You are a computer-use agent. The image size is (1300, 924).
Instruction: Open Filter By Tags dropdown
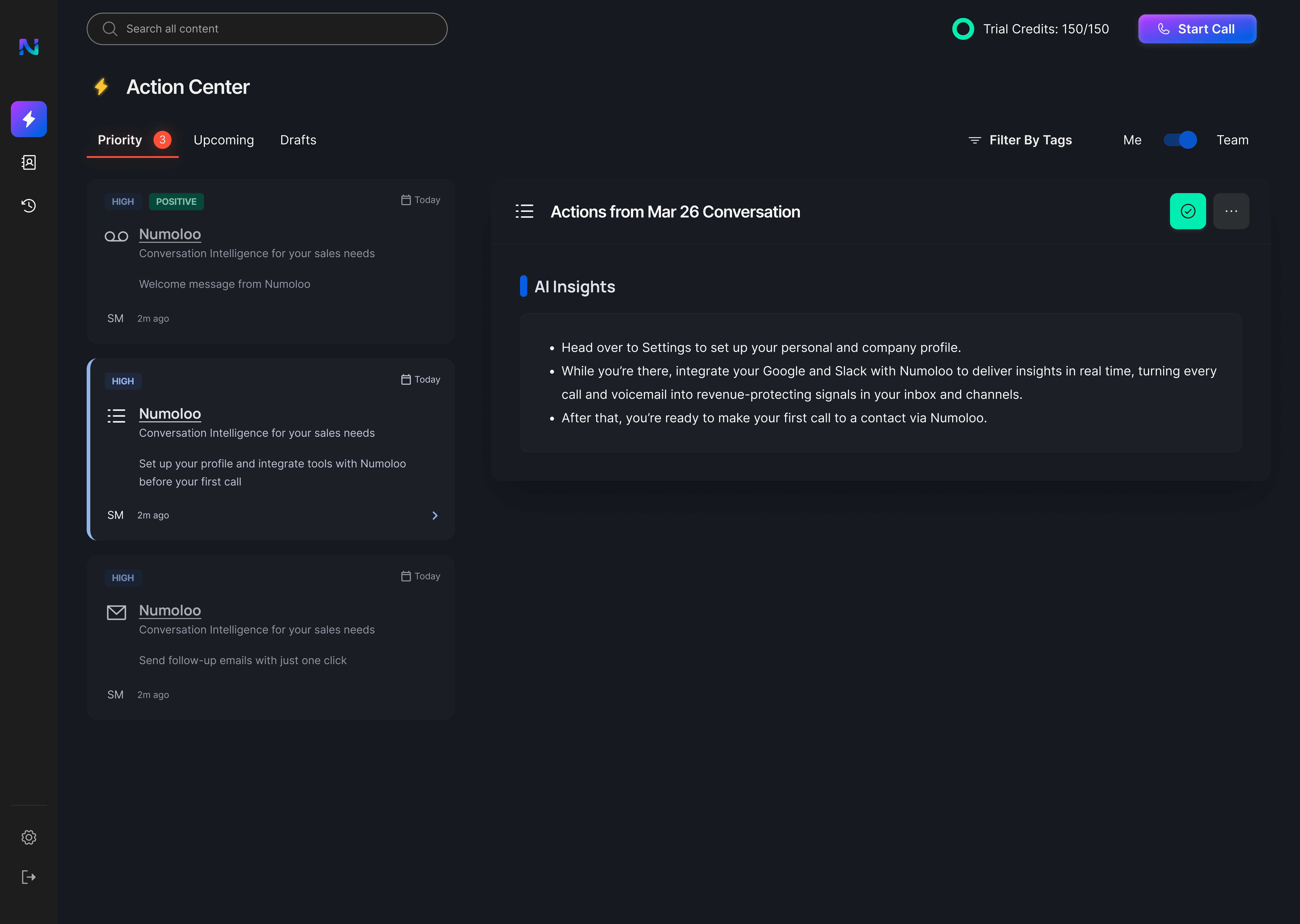tap(1020, 140)
